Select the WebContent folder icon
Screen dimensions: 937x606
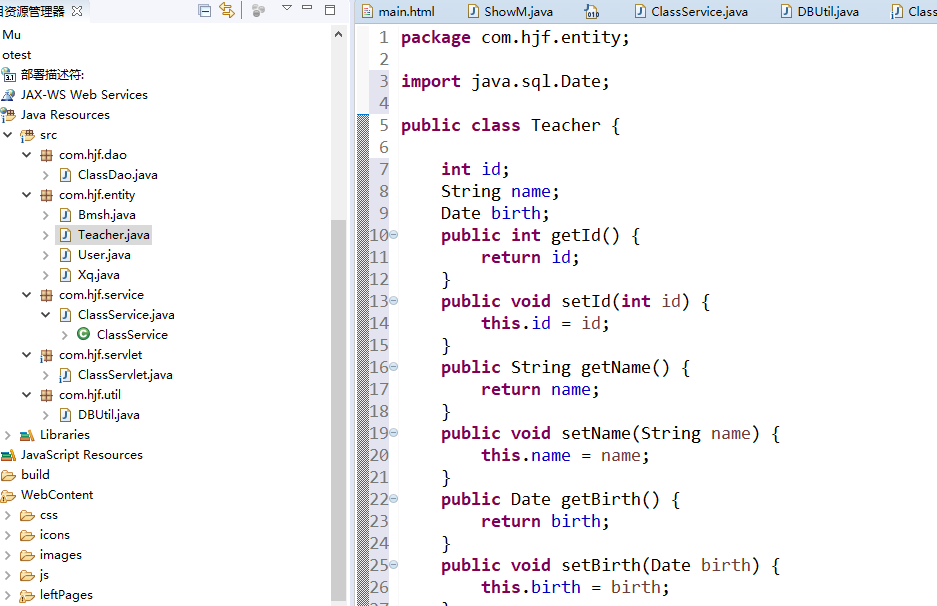[8, 495]
